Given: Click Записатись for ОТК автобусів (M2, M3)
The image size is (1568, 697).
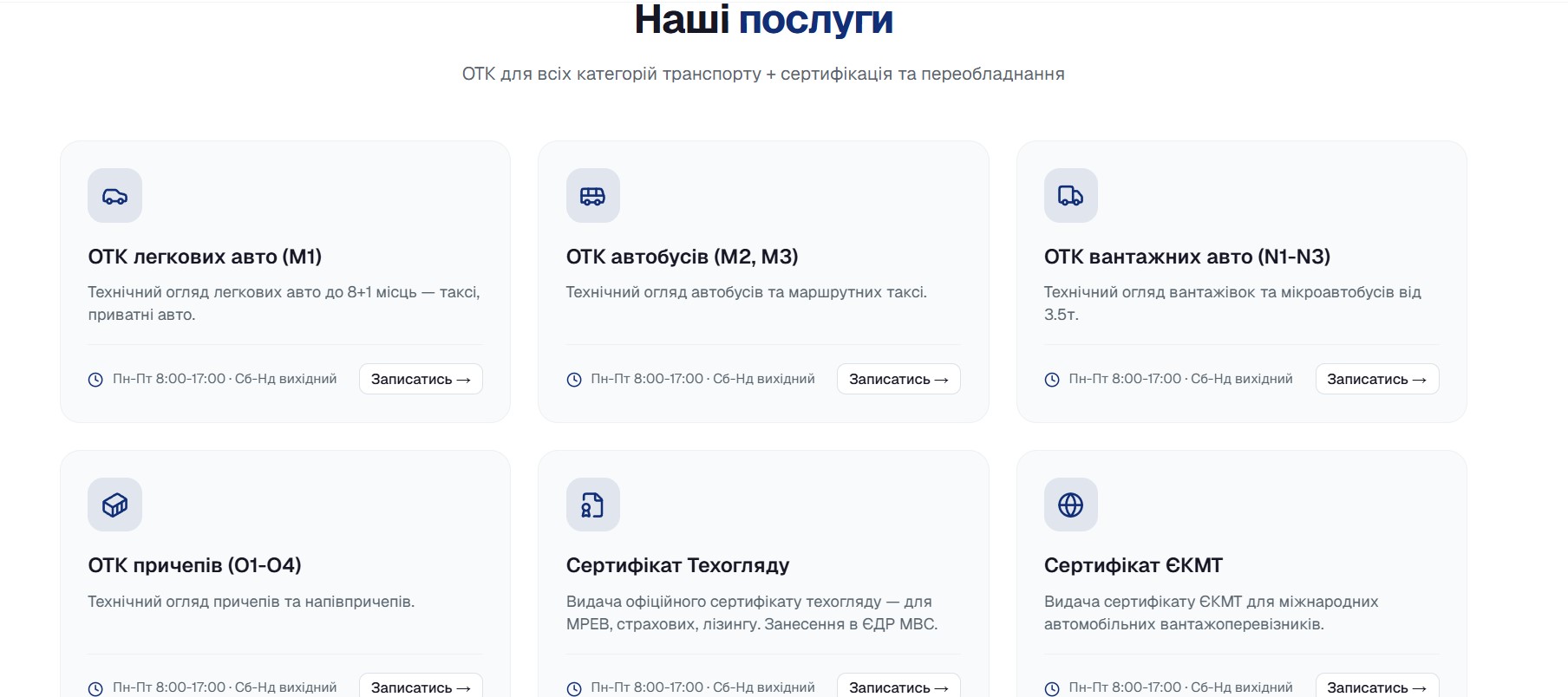Looking at the screenshot, I should tap(898, 379).
